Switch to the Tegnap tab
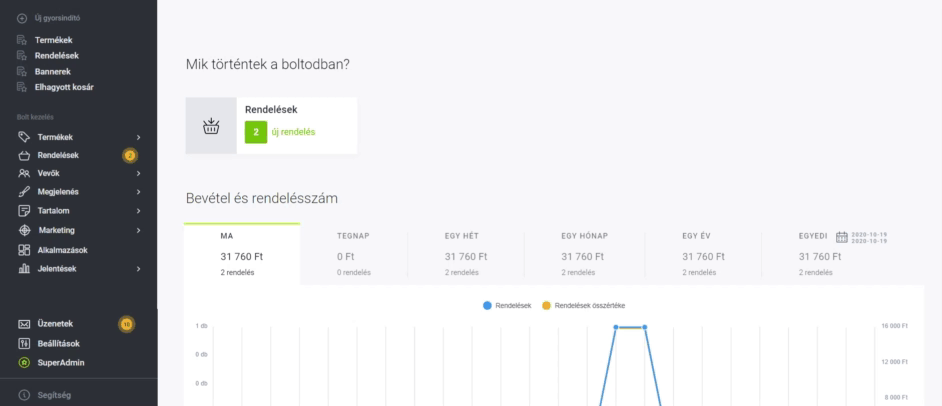942x406 pixels. coord(353,254)
